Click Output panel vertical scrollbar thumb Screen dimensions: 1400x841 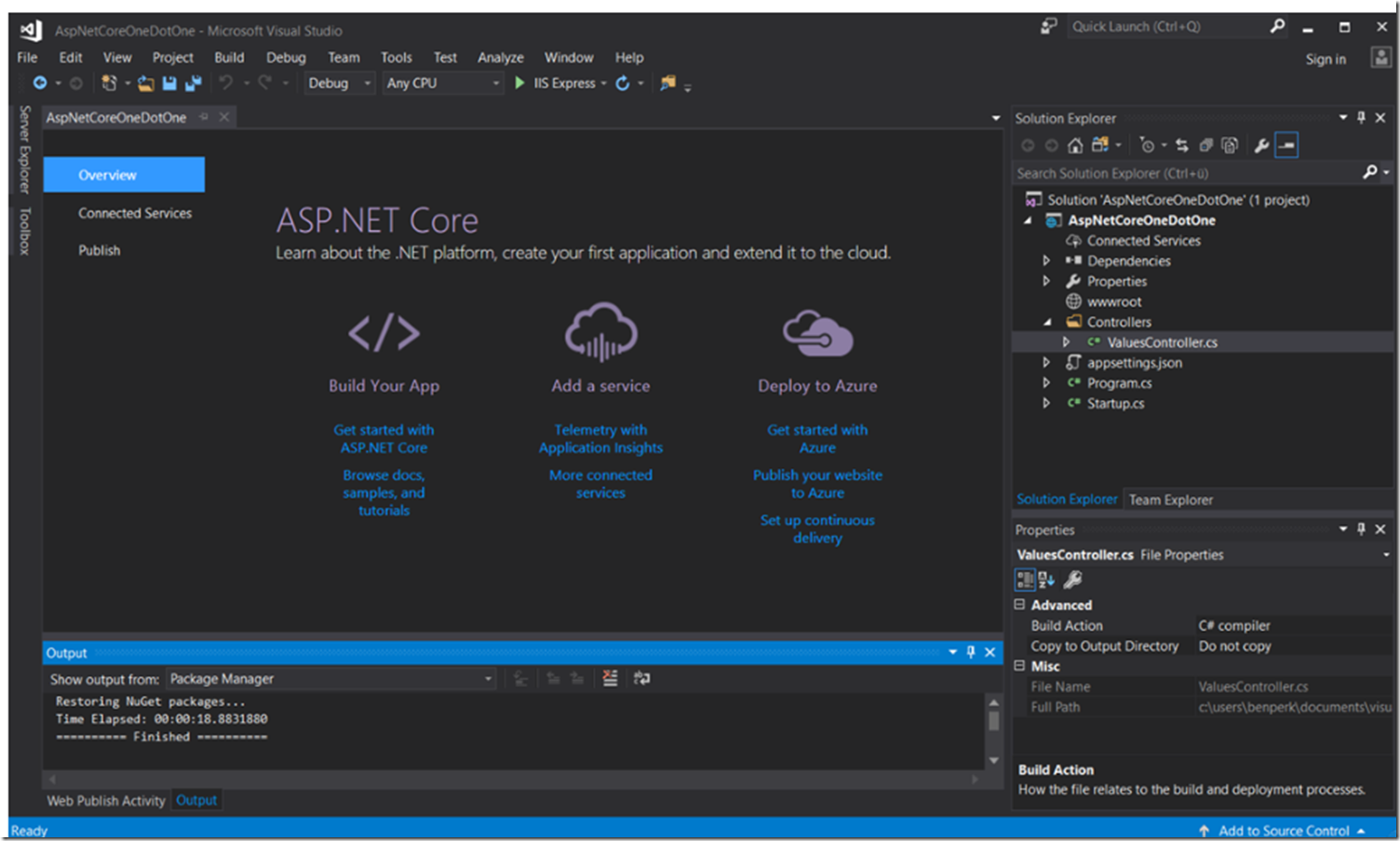[993, 720]
